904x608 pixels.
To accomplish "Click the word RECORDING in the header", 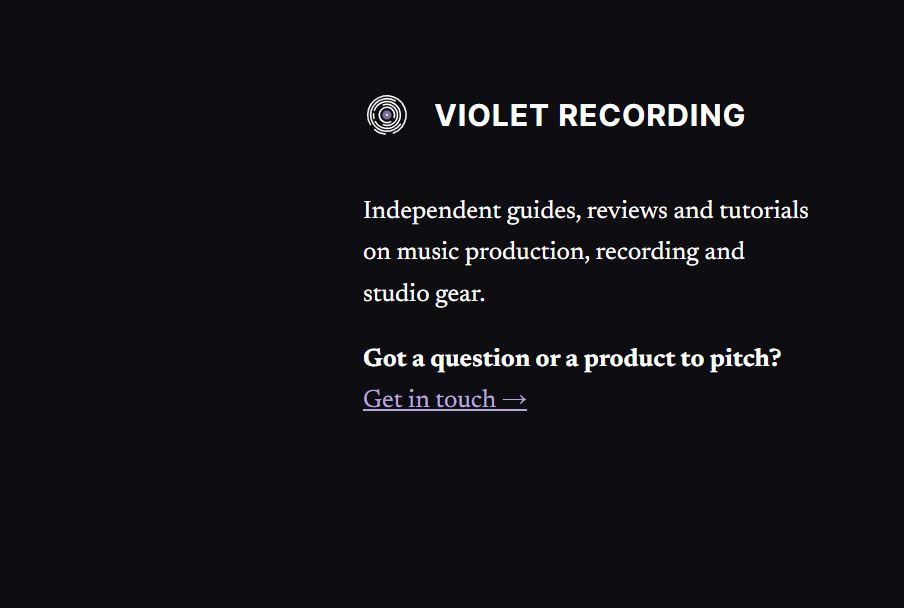I will (651, 115).
